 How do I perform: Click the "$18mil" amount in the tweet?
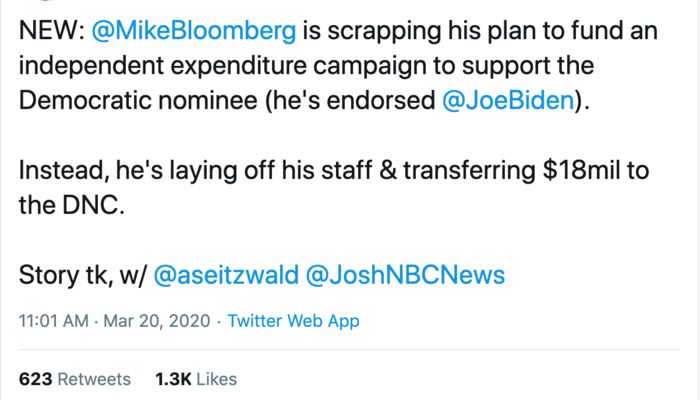coord(582,170)
